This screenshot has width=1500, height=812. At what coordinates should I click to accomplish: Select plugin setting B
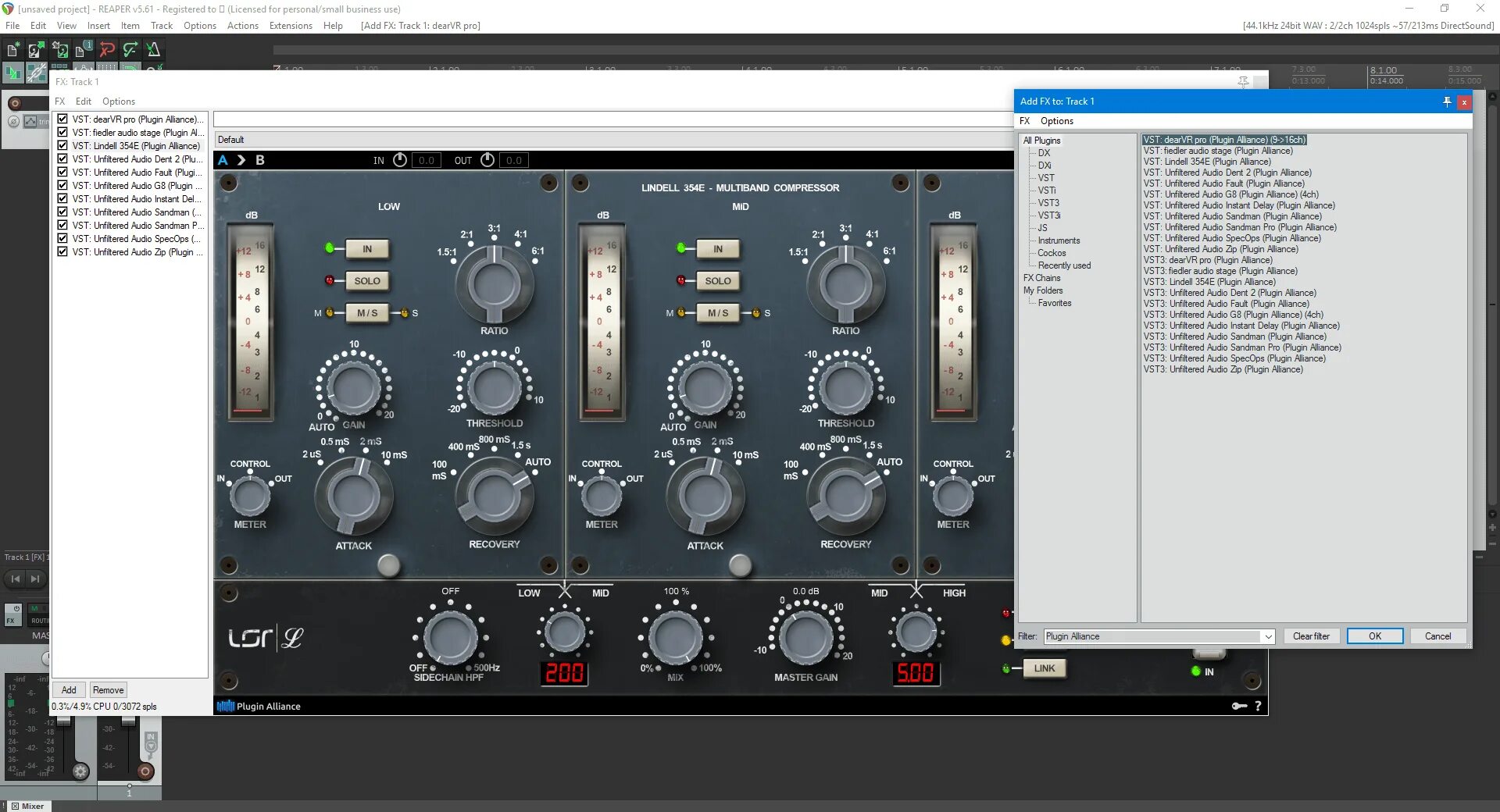[x=260, y=160]
